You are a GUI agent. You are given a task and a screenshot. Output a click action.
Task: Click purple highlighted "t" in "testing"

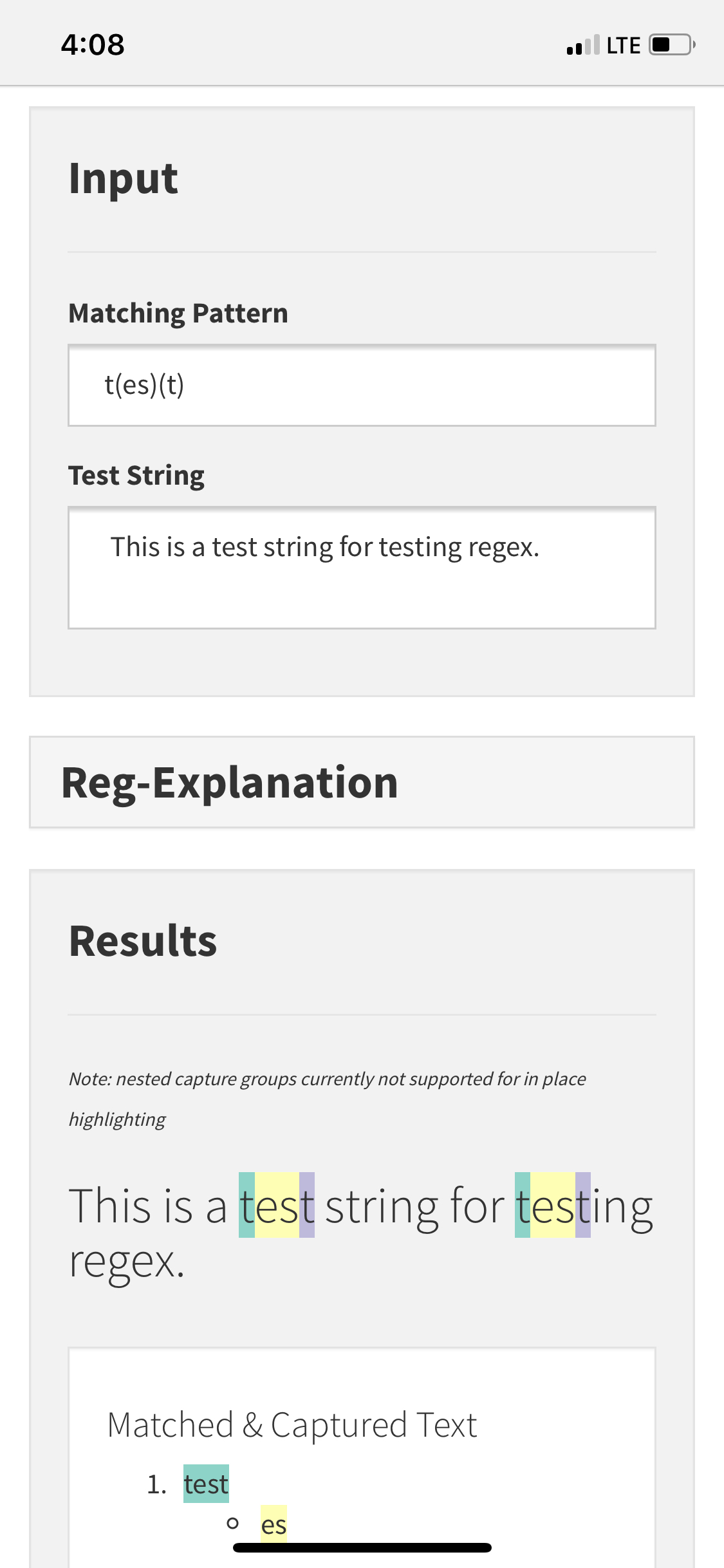pyautogui.click(x=582, y=1205)
